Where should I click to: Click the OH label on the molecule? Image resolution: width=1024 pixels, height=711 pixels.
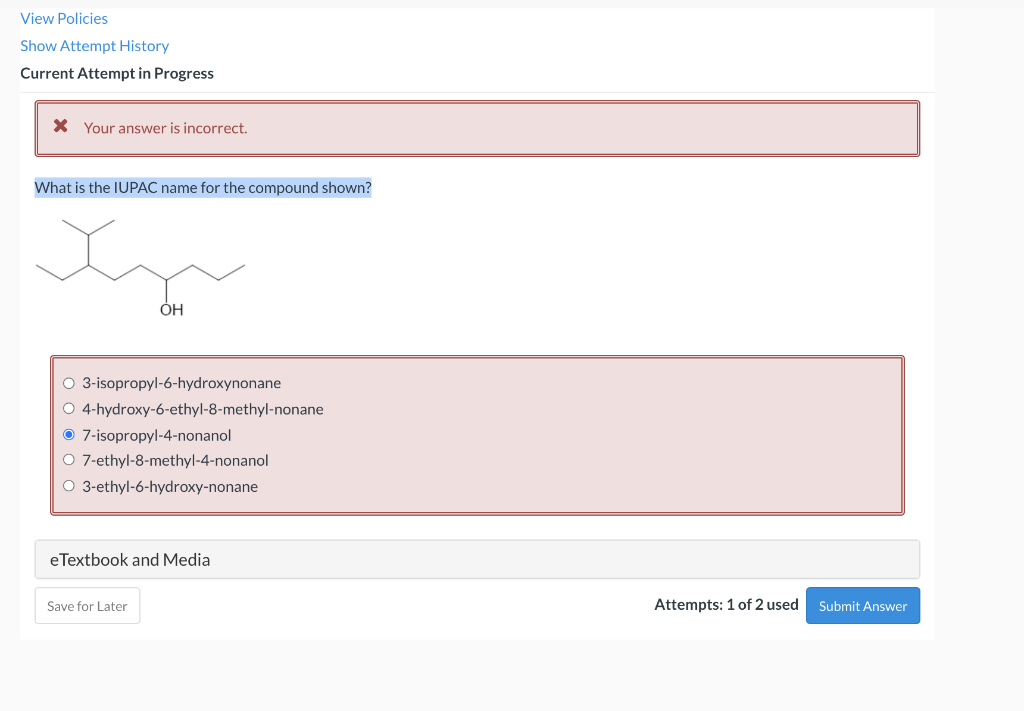click(171, 309)
